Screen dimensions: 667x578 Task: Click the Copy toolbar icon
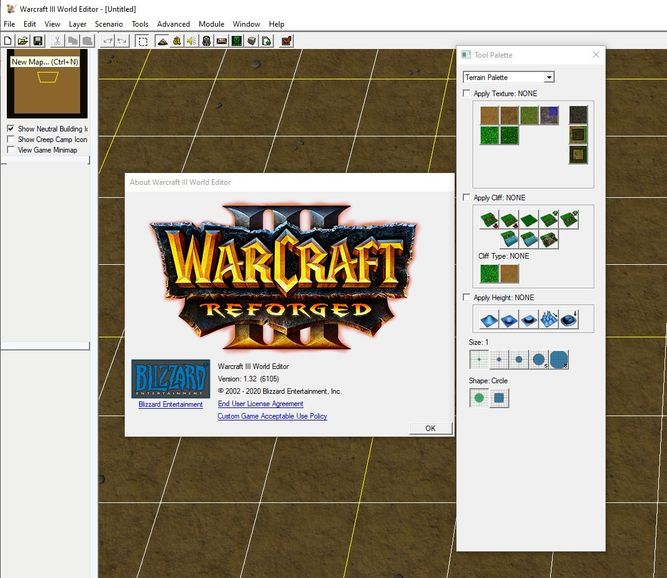(x=72, y=41)
